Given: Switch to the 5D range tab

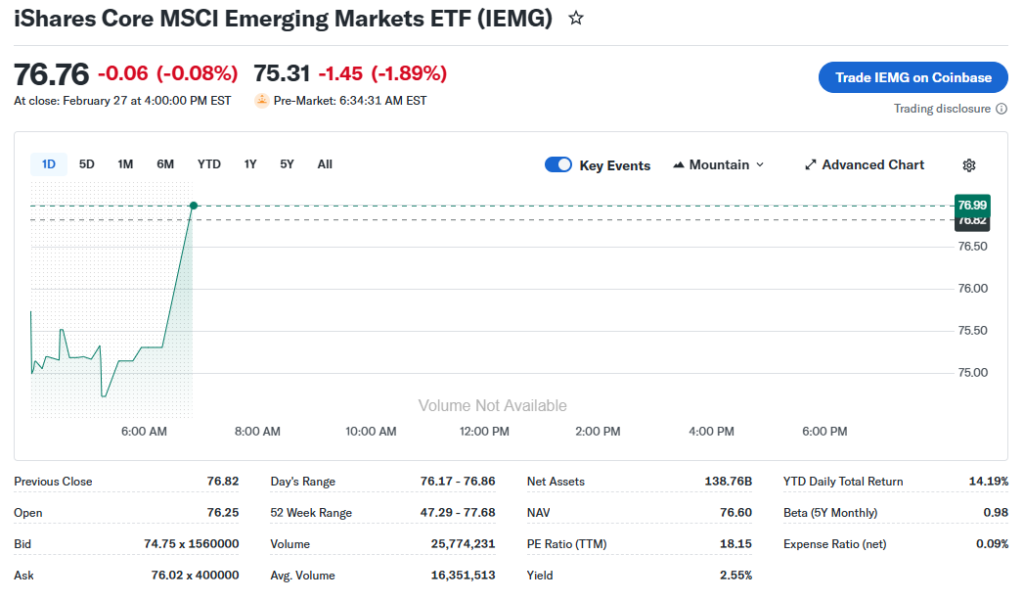Looking at the screenshot, I should [x=87, y=164].
